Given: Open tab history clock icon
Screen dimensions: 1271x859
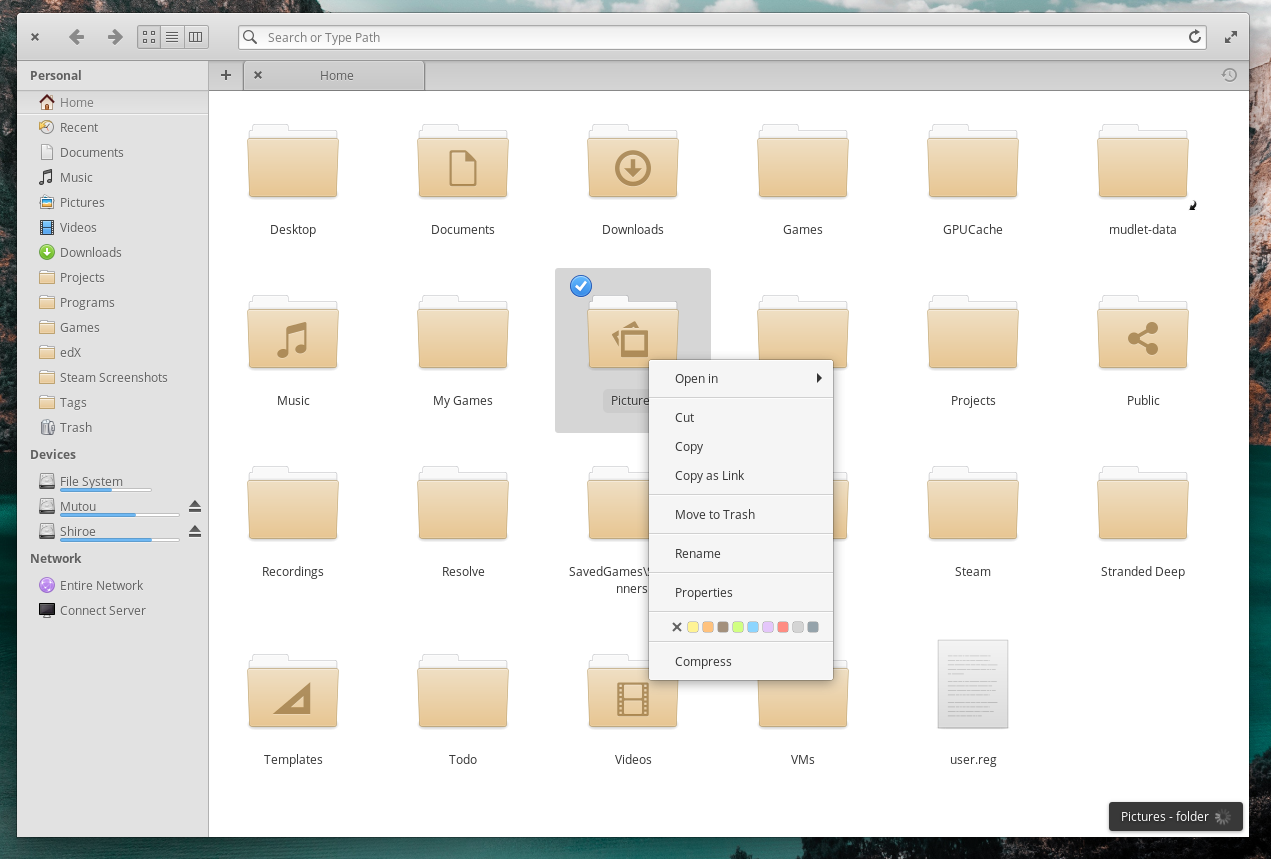Looking at the screenshot, I should coord(1229,75).
